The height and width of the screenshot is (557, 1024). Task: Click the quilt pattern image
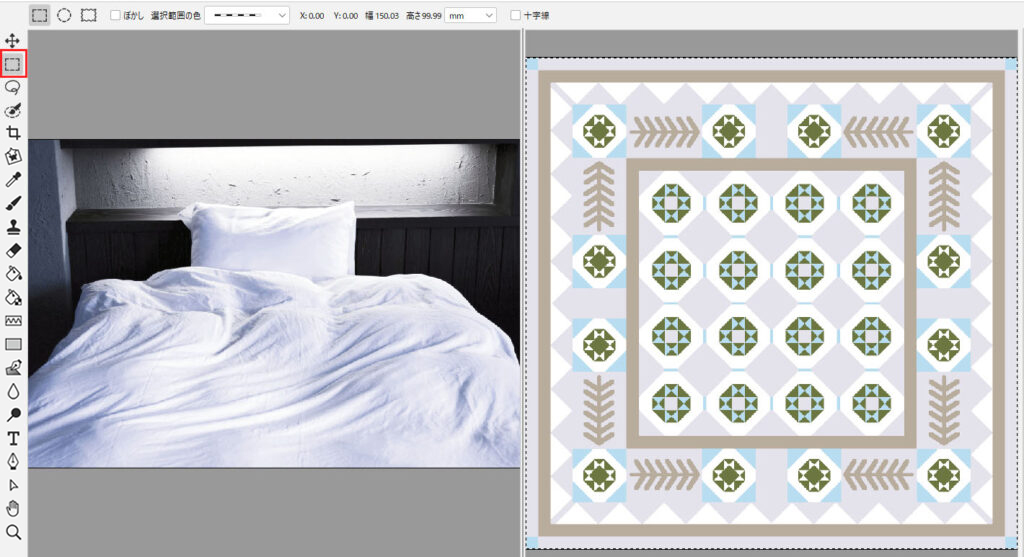[x=771, y=304]
